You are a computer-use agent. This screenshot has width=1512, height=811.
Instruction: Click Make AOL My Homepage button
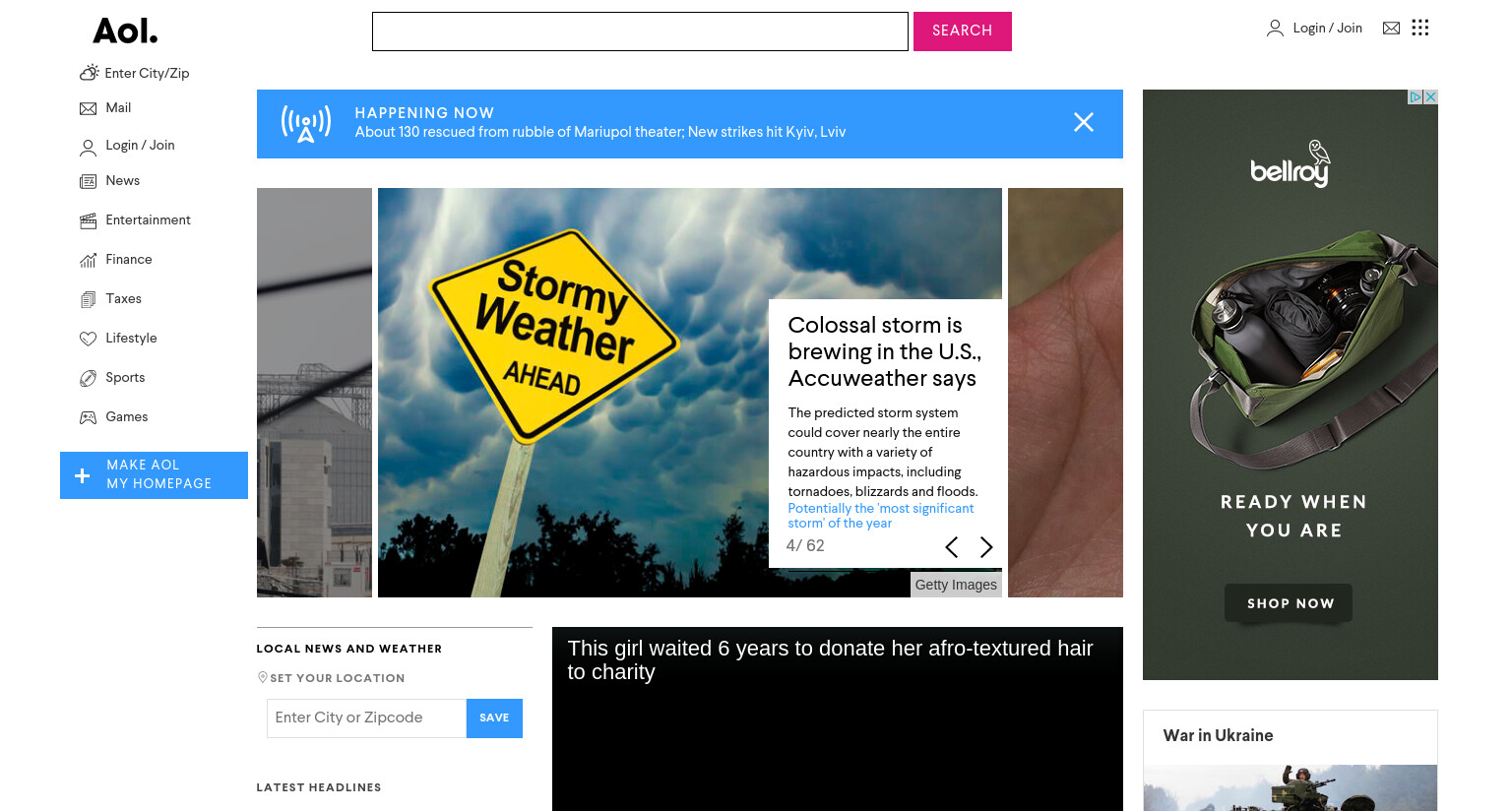coord(154,475)
